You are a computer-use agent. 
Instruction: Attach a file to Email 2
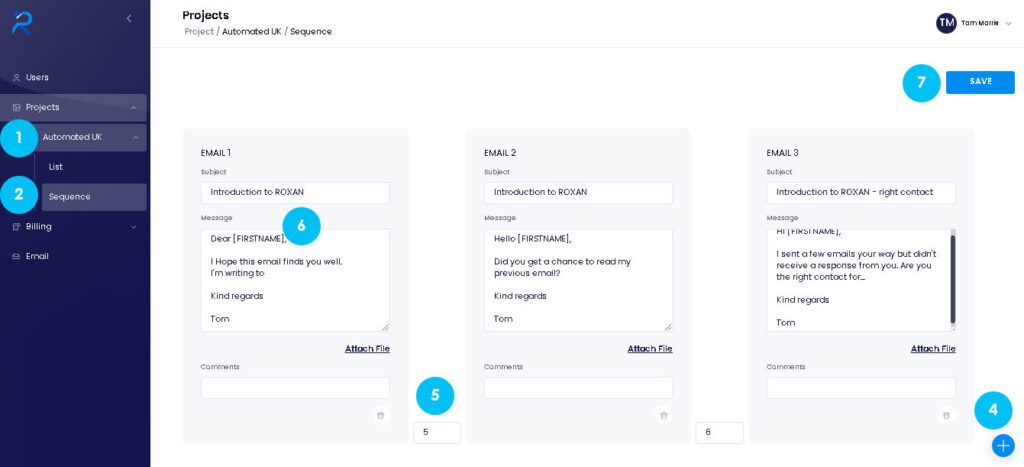[650, 349]
